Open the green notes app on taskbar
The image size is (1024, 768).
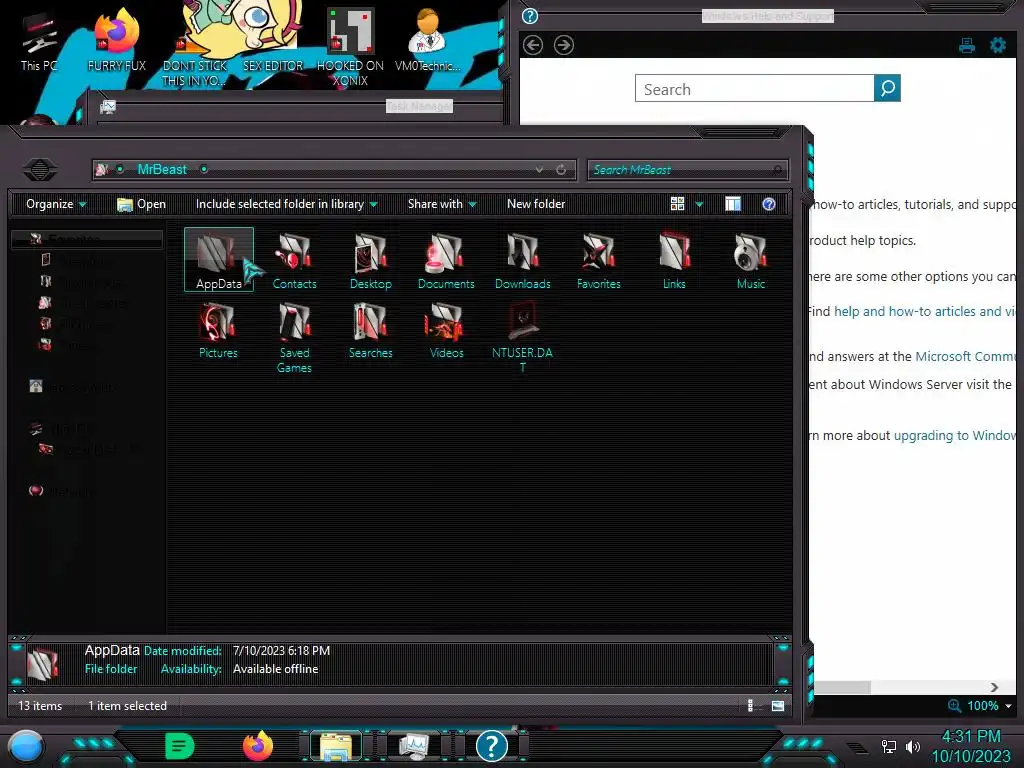tap(180, 746)
